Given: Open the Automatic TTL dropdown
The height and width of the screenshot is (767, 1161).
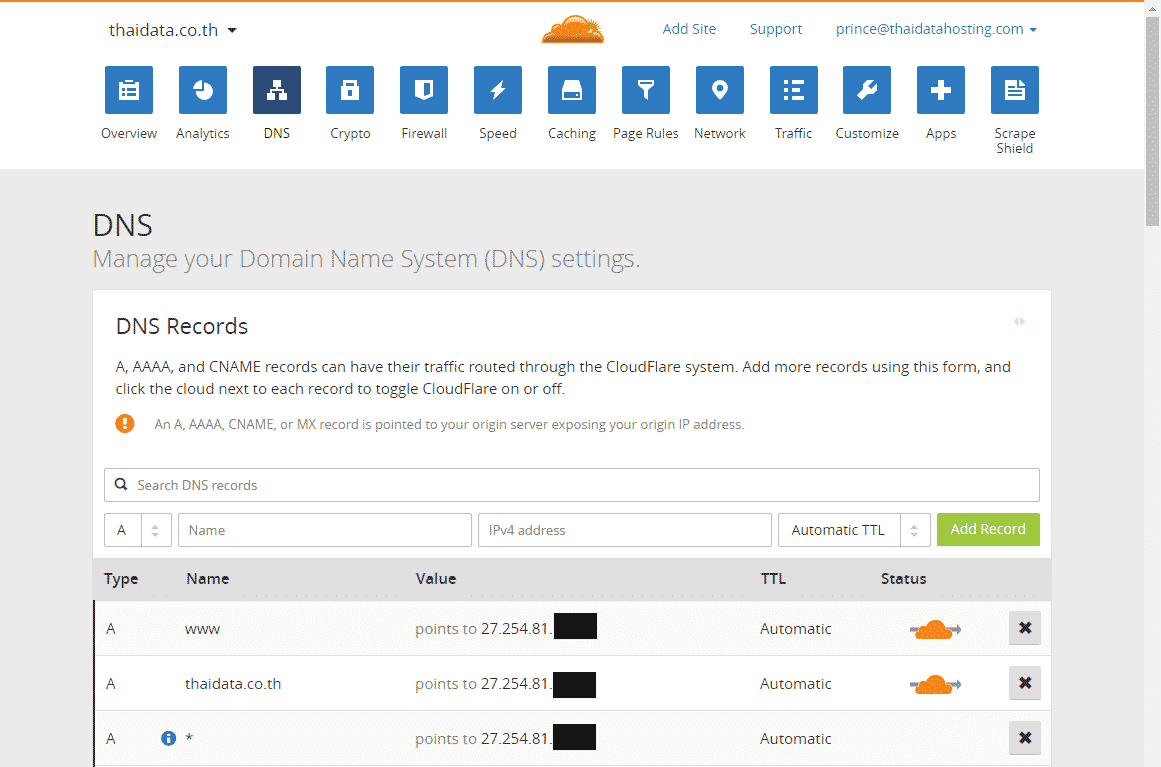Looking at the screenshot, I should click(x=854, y=530).
